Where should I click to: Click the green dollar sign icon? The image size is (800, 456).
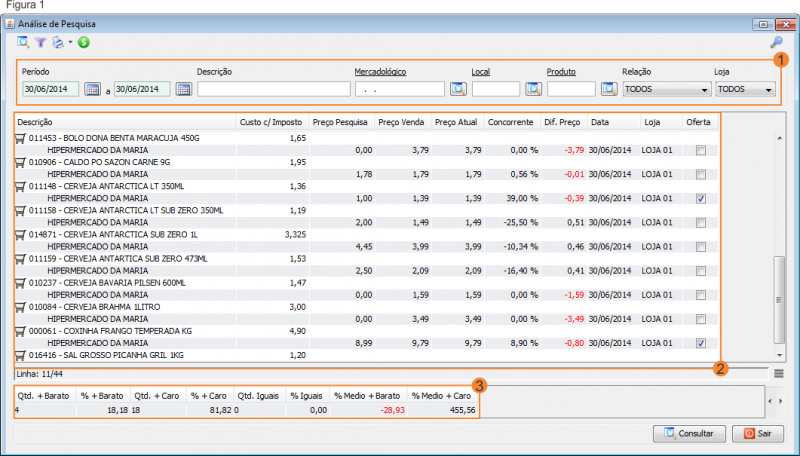tap(83, 43)
